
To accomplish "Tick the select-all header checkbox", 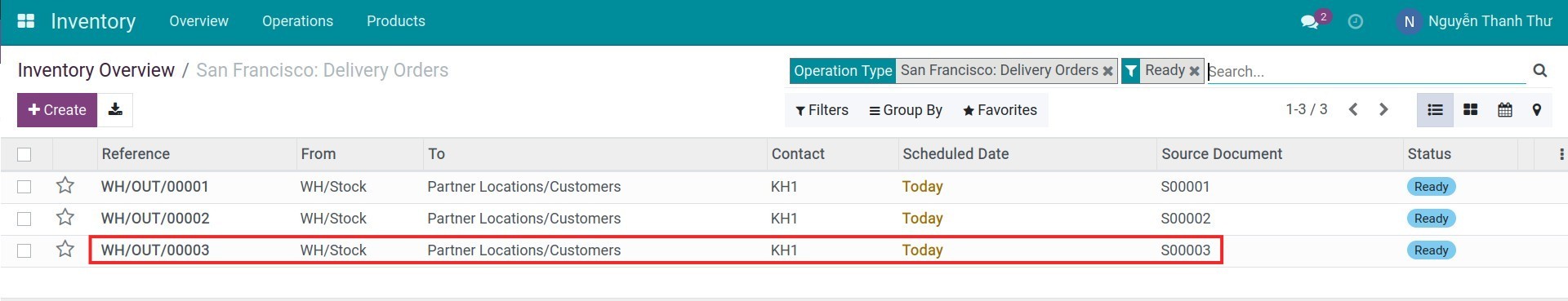I will tap(24, 154).
